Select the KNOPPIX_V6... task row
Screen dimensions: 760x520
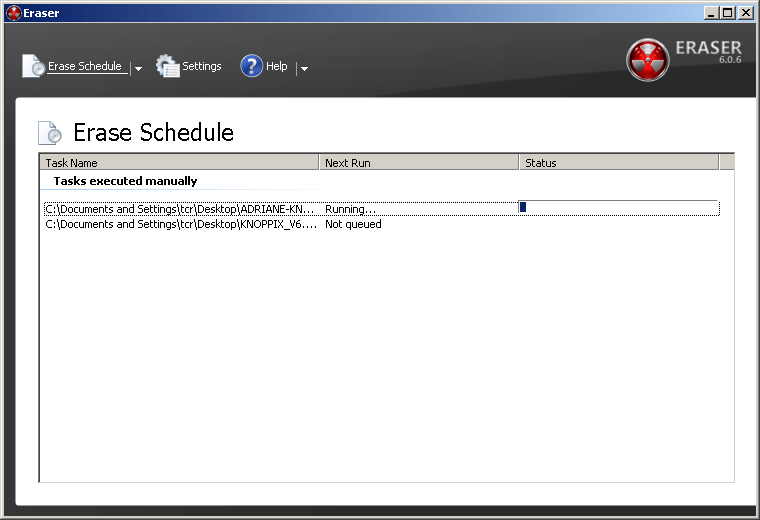pyautogui.click(x=381, y=224)
